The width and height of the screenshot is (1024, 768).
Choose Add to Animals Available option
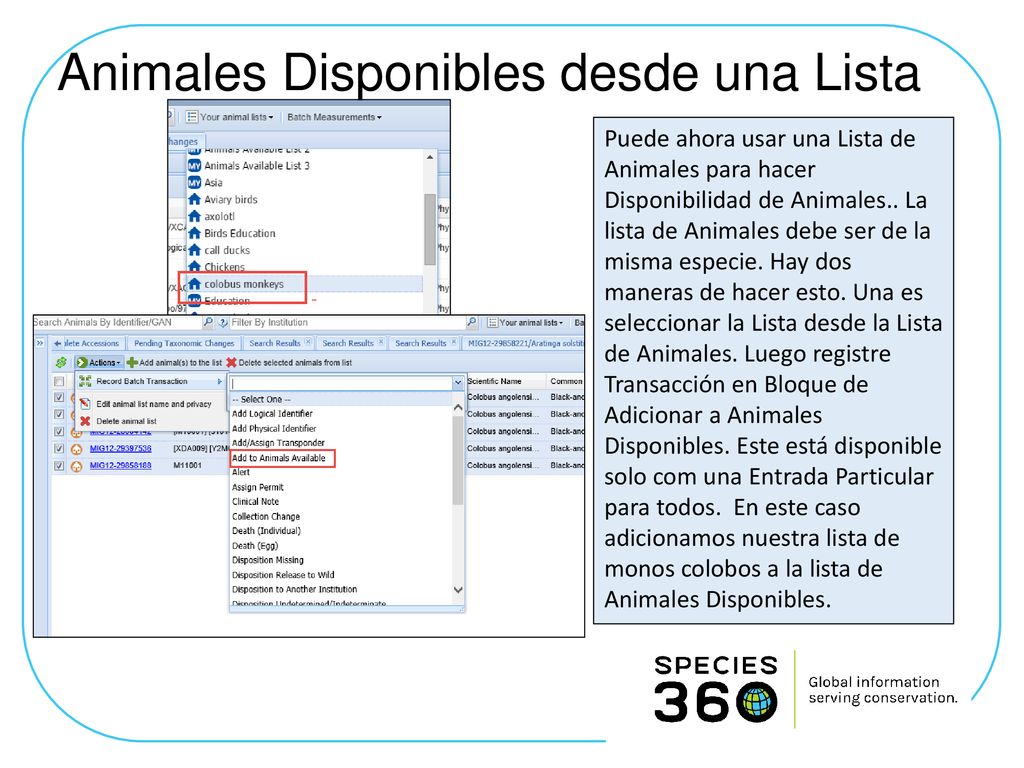279,458
